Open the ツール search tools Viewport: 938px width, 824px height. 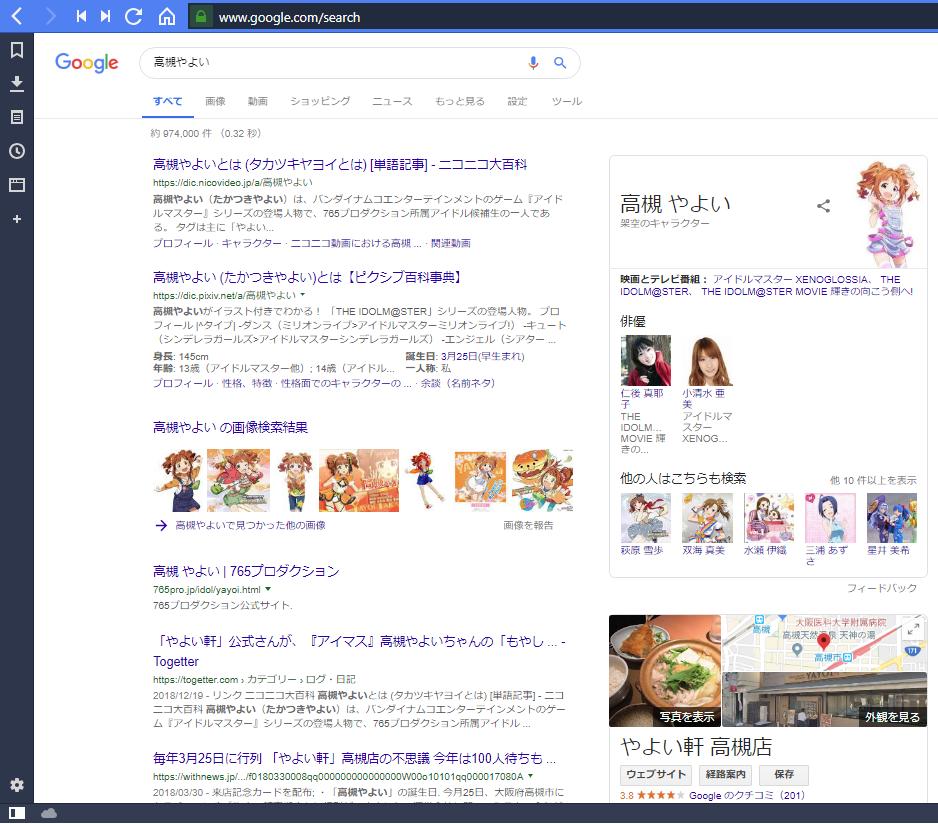click(567, 101)
